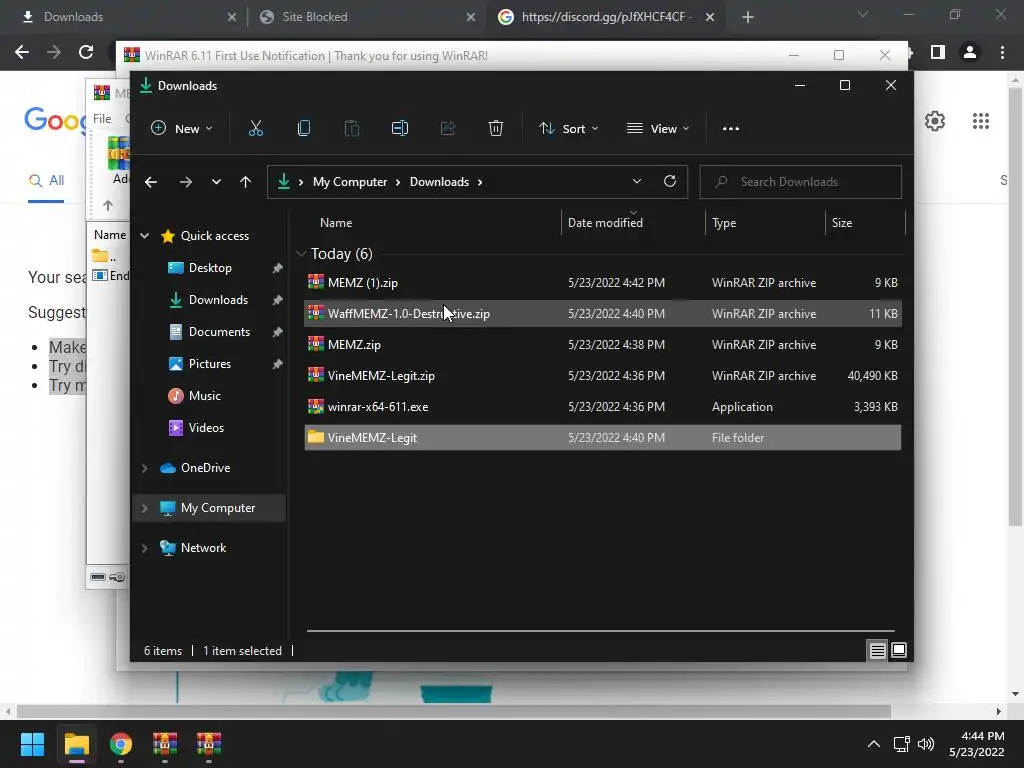Show hidden system tray icons

tap(873, 744)
